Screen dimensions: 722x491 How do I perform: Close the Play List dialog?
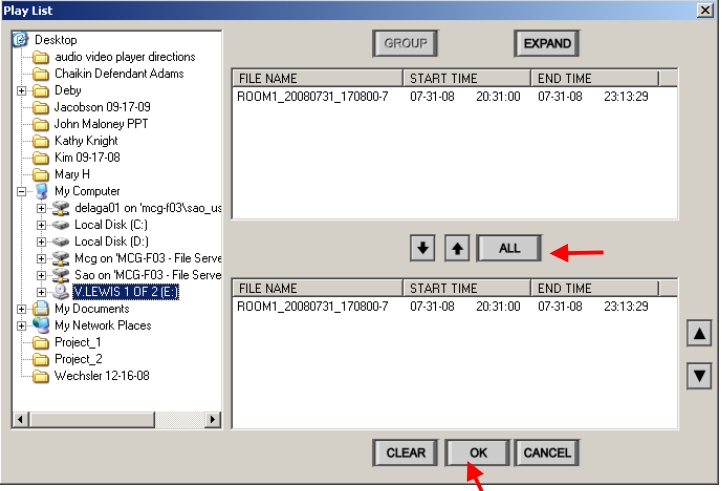[x=705, y=10]
